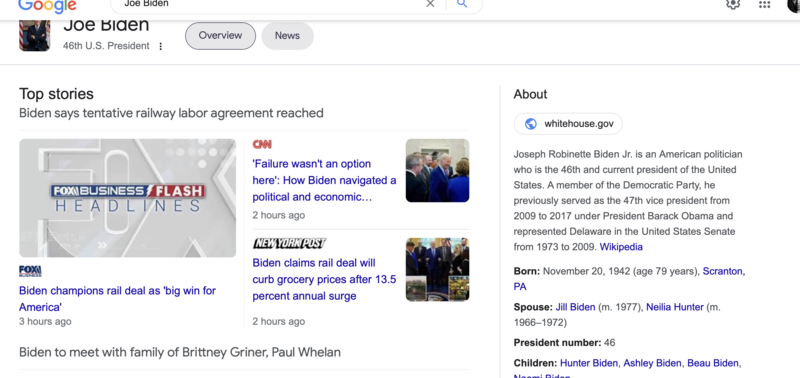The image size is (800, 378).
Task: Click the Fox Business logo under the video thumbnail
Action: click(x=30, y=271)
